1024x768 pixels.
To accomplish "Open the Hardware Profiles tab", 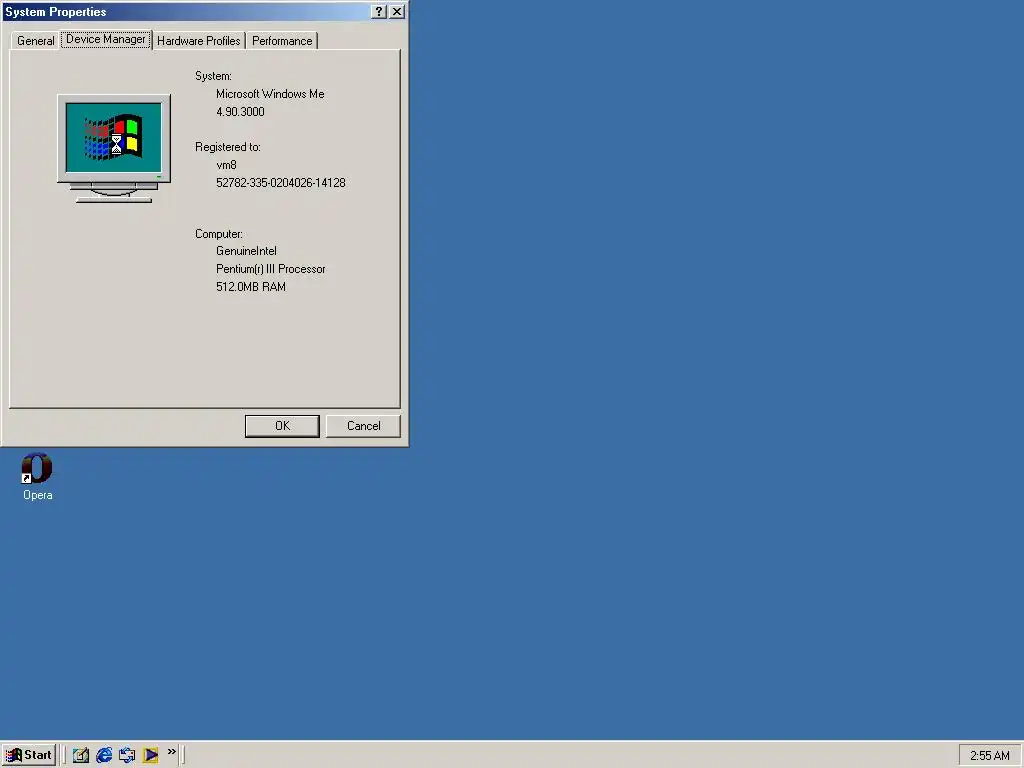I will point(199,40).
